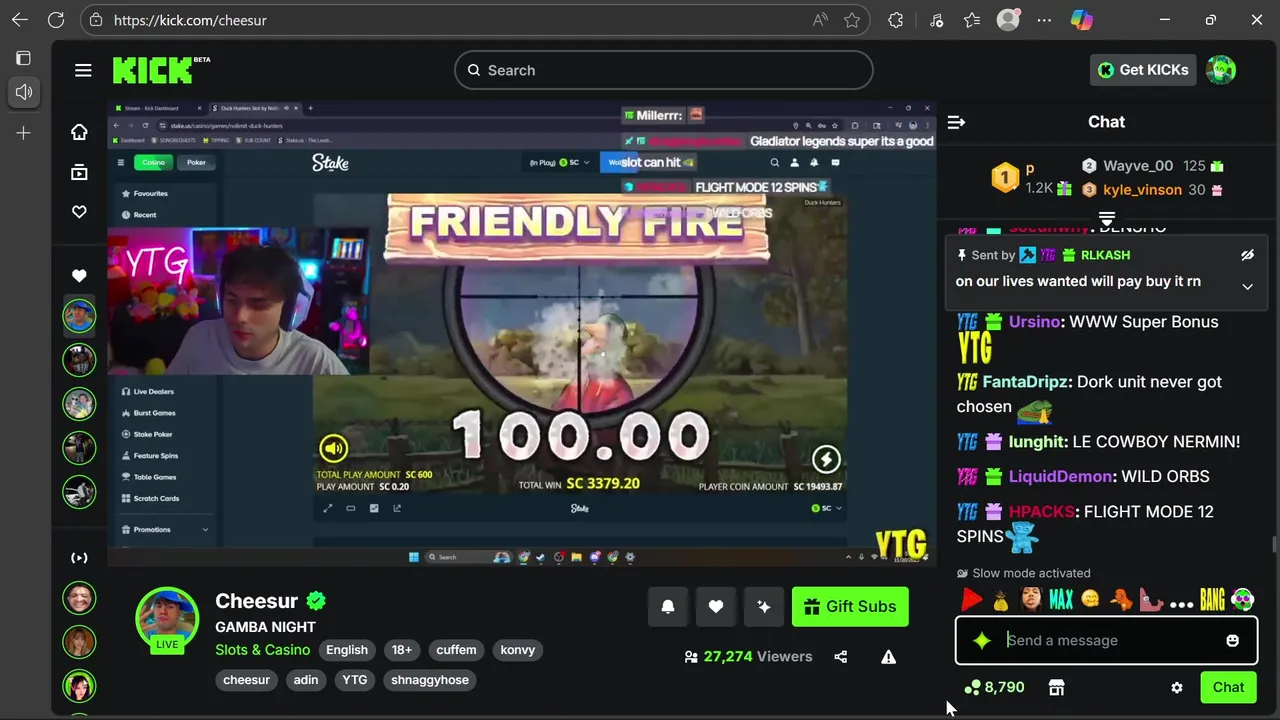
Task: Open the KICKs balance 8,790
Action: 994,687
